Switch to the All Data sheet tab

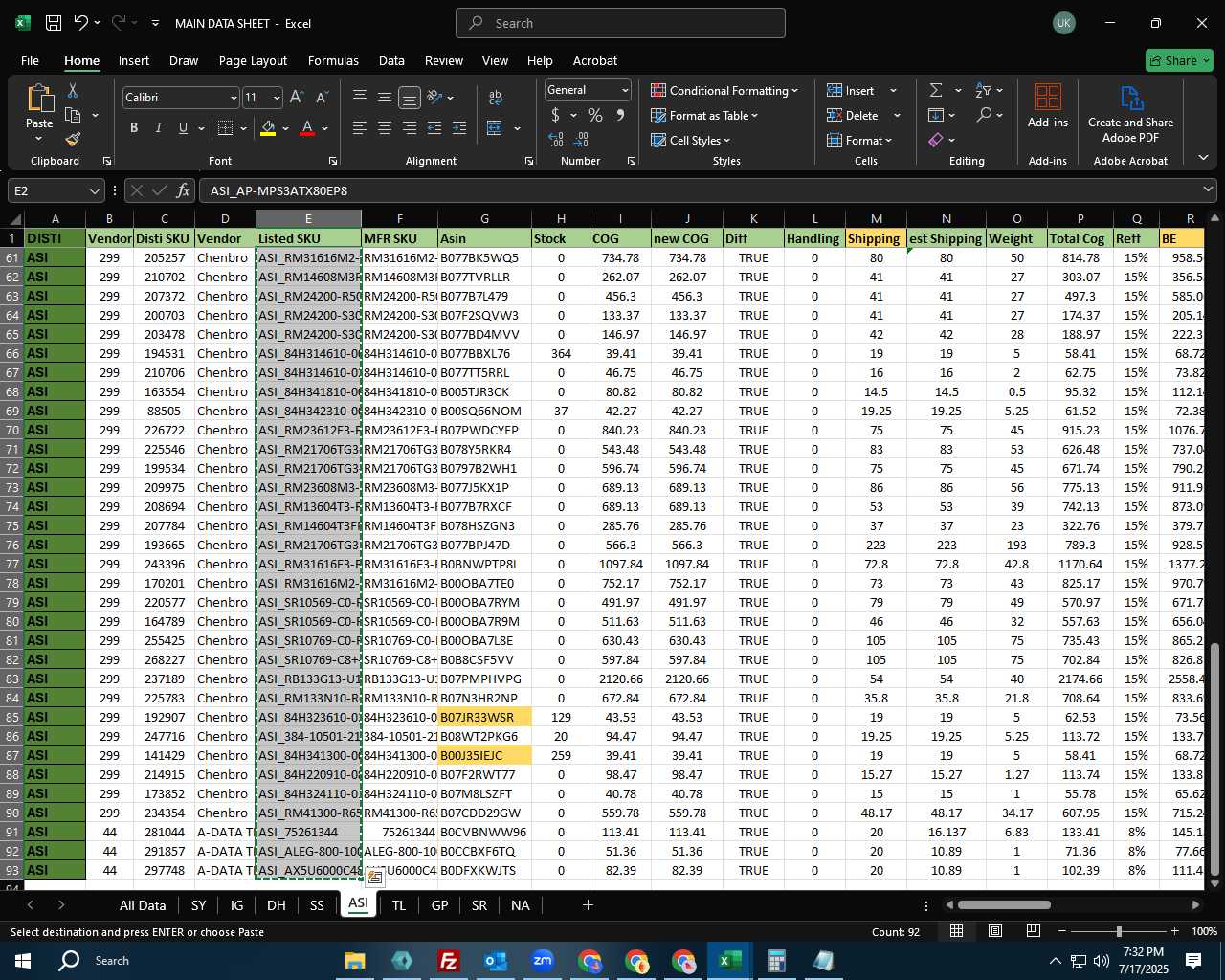click(143, 905)
